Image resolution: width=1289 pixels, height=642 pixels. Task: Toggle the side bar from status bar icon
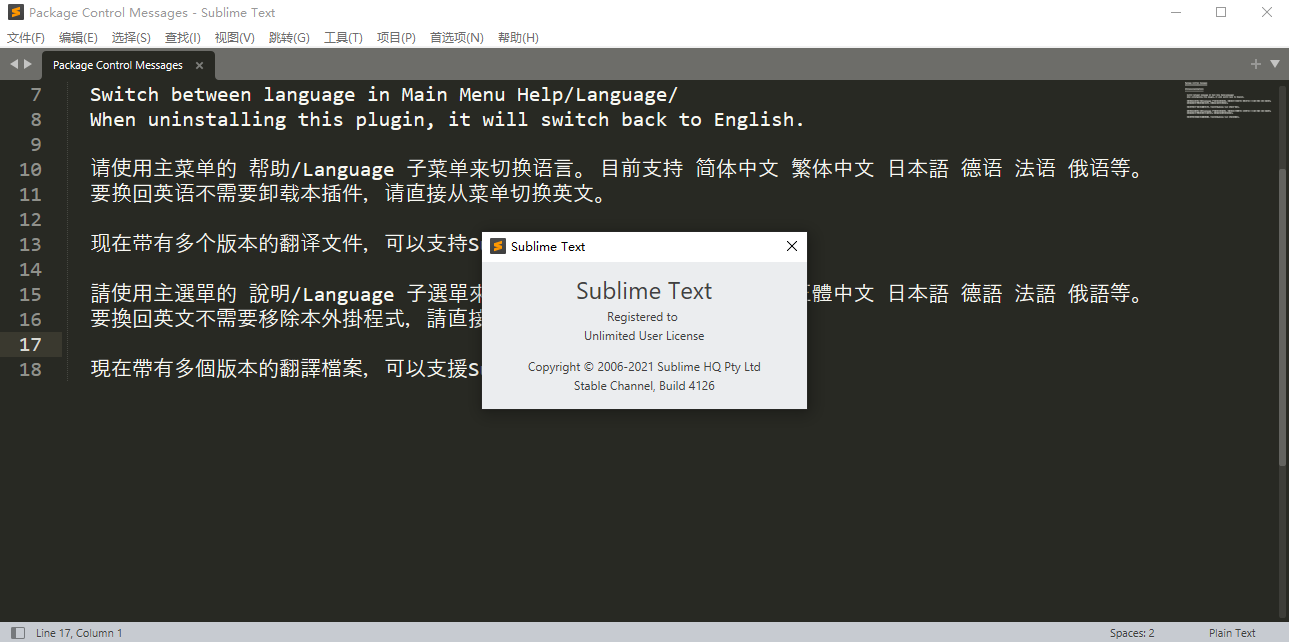click(17, 633)
